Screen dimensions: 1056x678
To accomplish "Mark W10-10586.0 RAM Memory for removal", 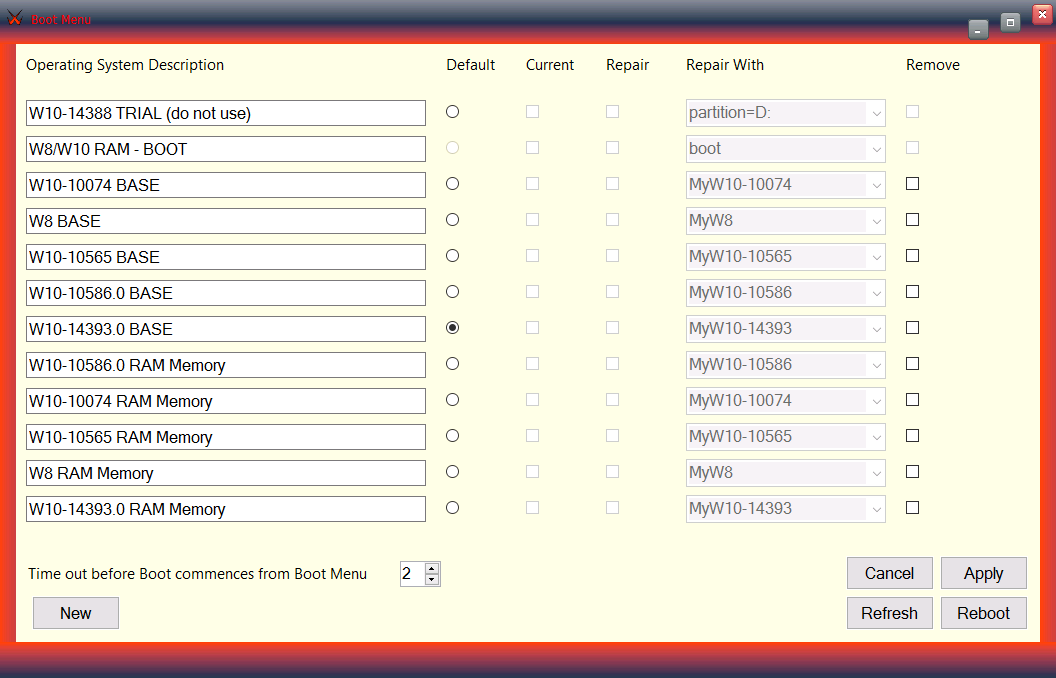I will pos(913,364).
